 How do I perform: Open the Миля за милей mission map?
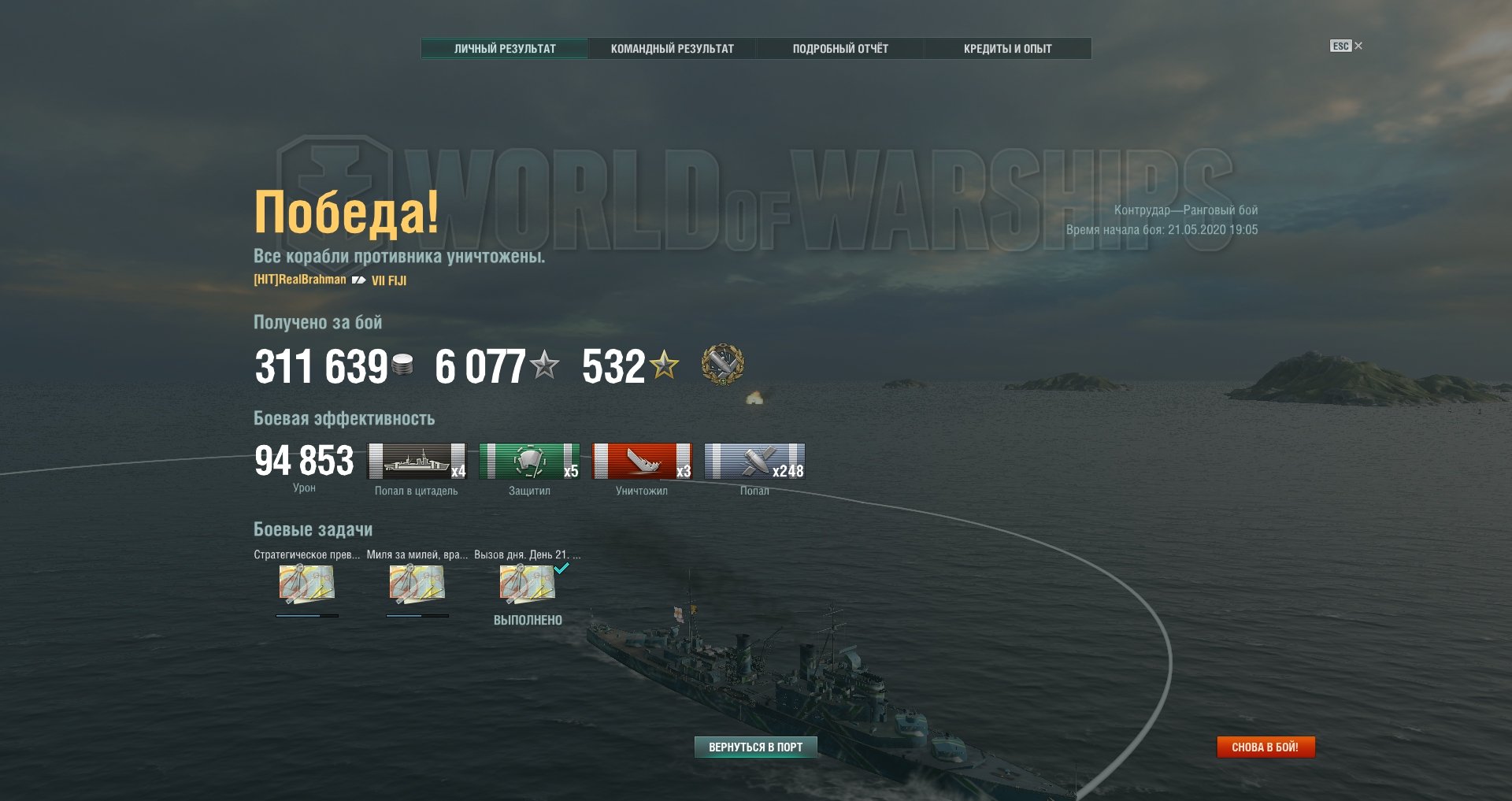[417, 584]
